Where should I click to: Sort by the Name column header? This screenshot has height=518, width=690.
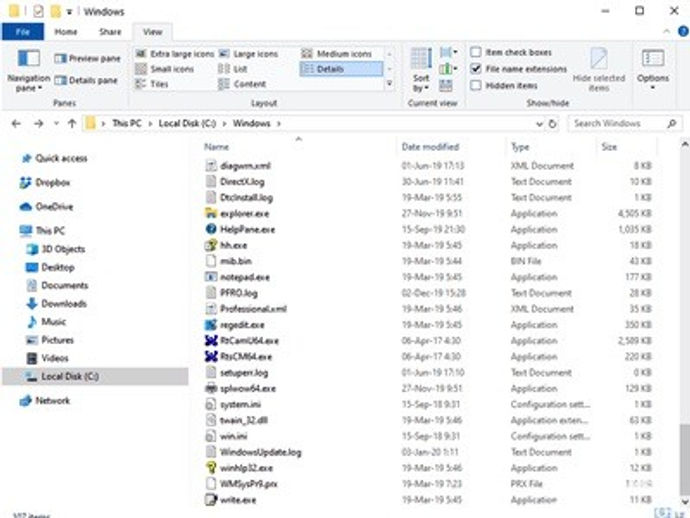pos(216,147)
